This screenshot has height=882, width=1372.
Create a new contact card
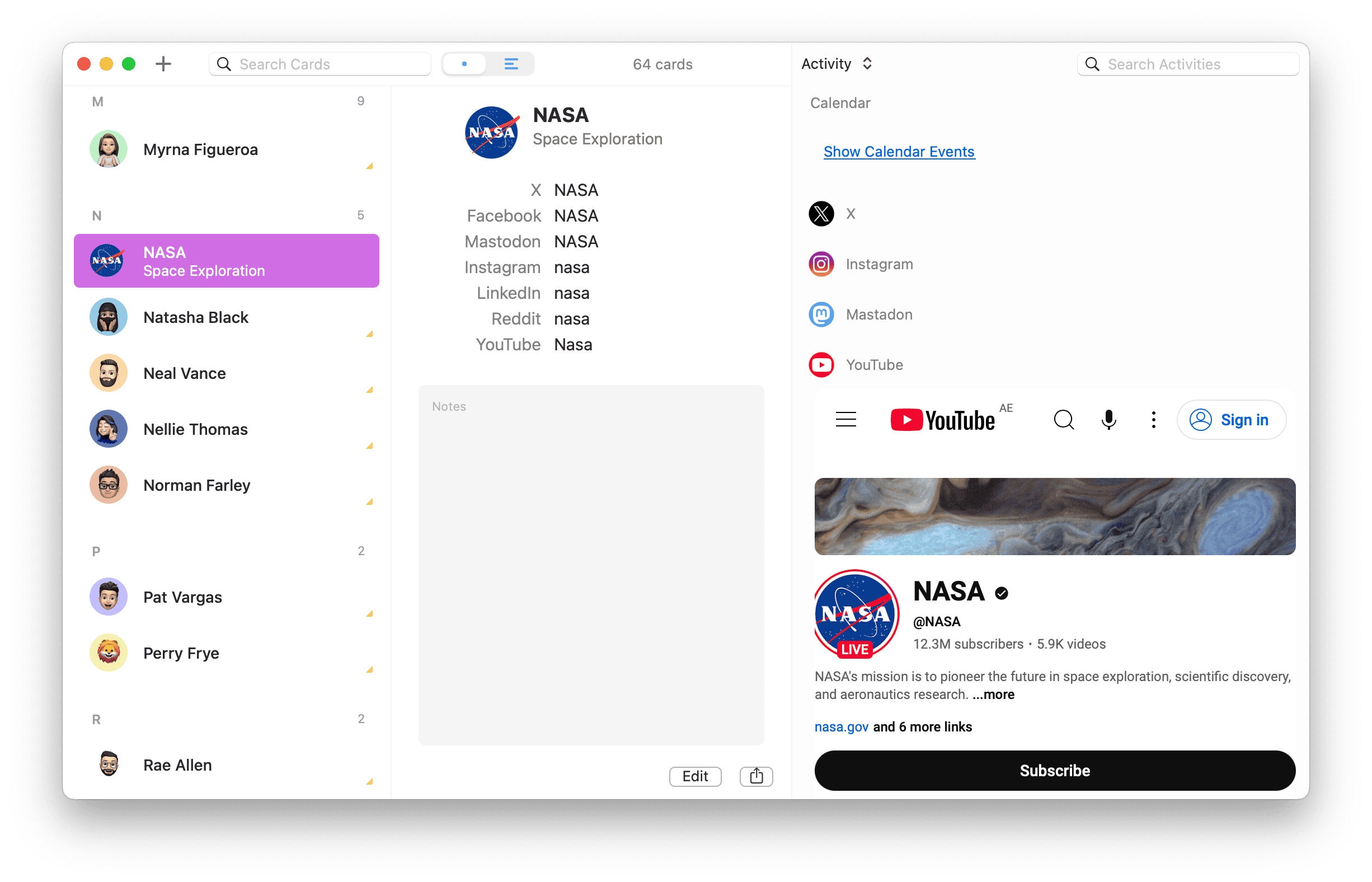(x=163, y=64)
